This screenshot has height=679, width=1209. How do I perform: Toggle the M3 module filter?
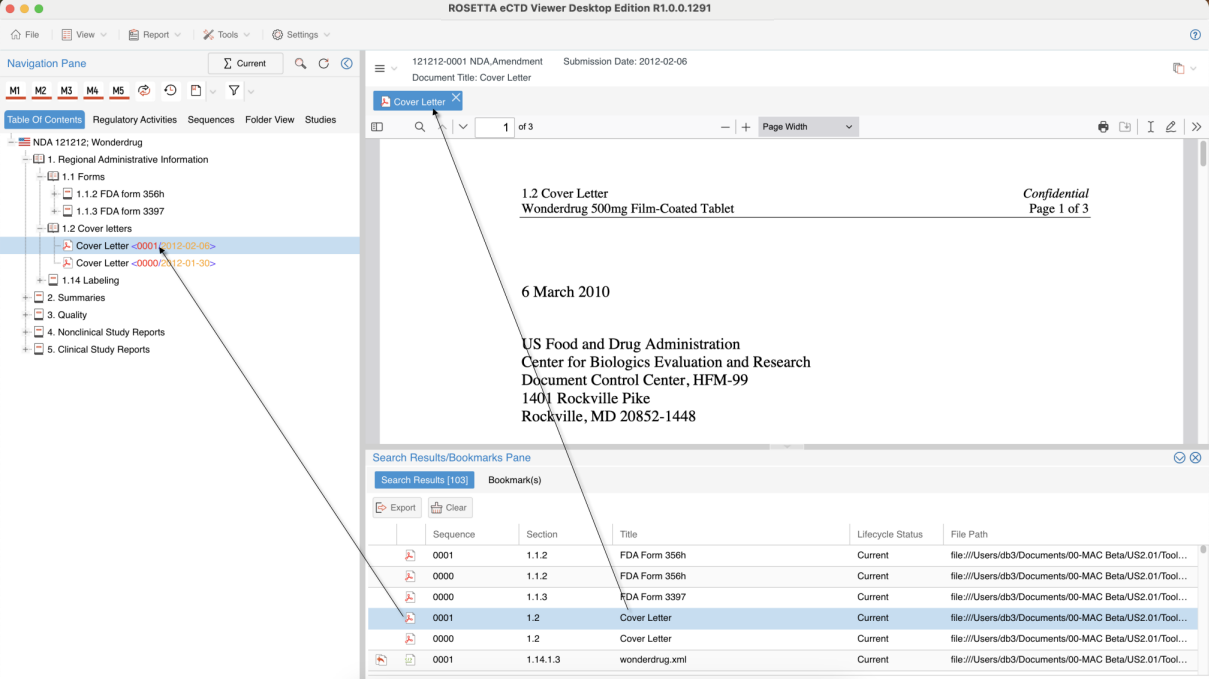tap(66, 91)
